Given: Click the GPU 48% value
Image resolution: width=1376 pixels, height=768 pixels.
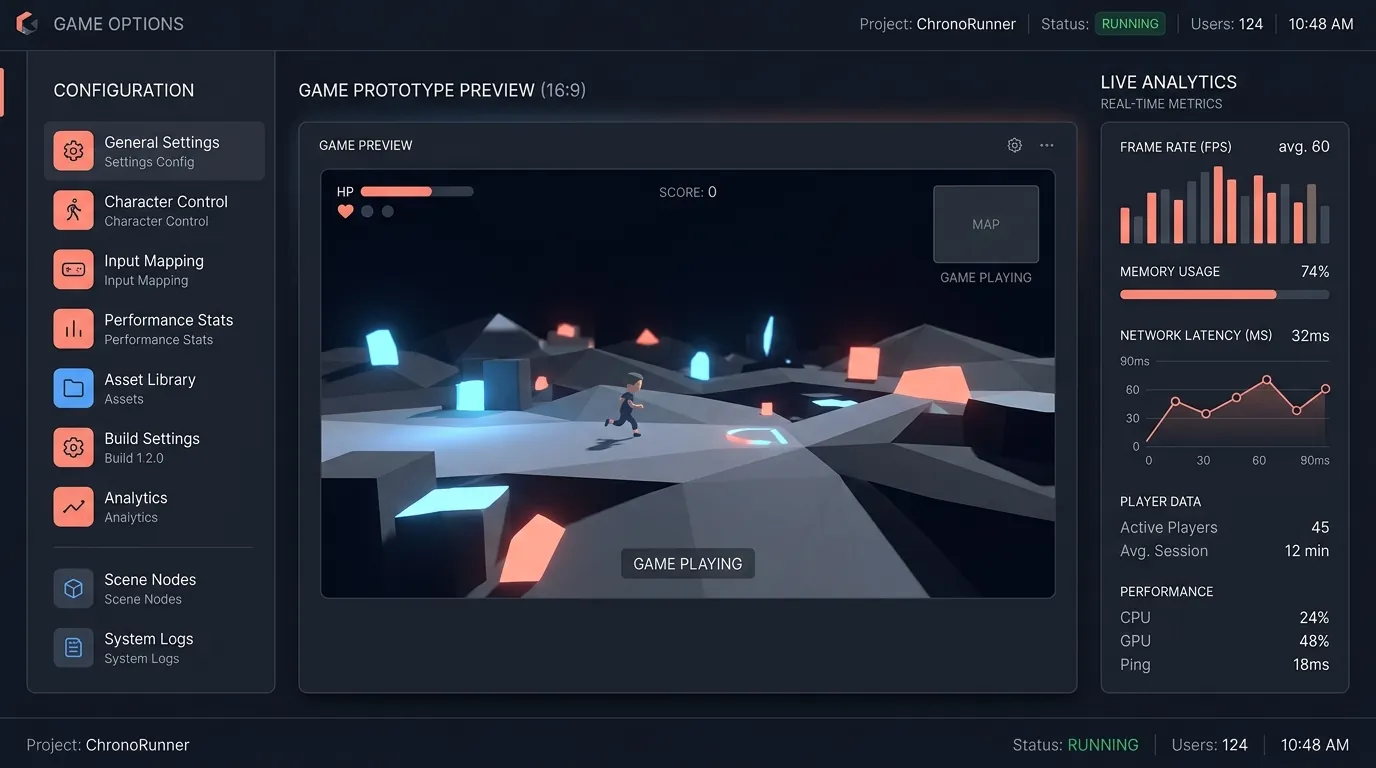Looking at the screenshot, I should [x=1314, y=640].
